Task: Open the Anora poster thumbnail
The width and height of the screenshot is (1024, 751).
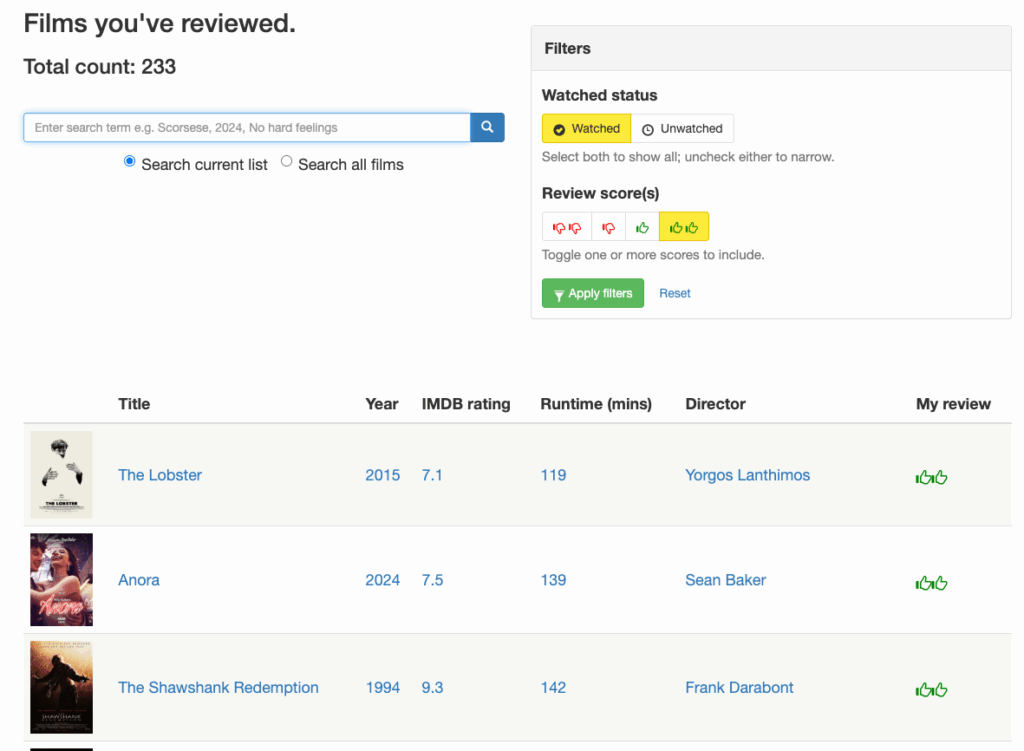Action: click(x=61, y=579)
